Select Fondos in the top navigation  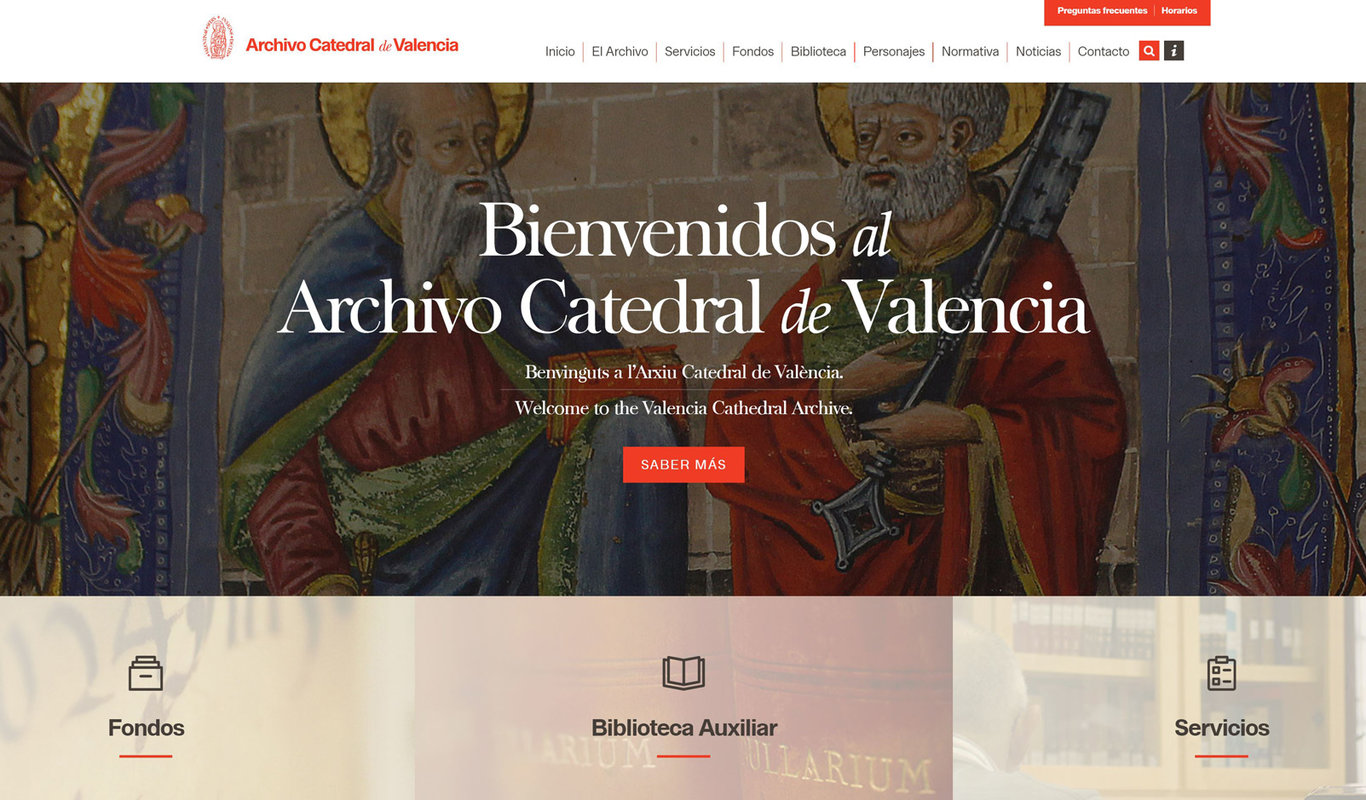[753, 51]
